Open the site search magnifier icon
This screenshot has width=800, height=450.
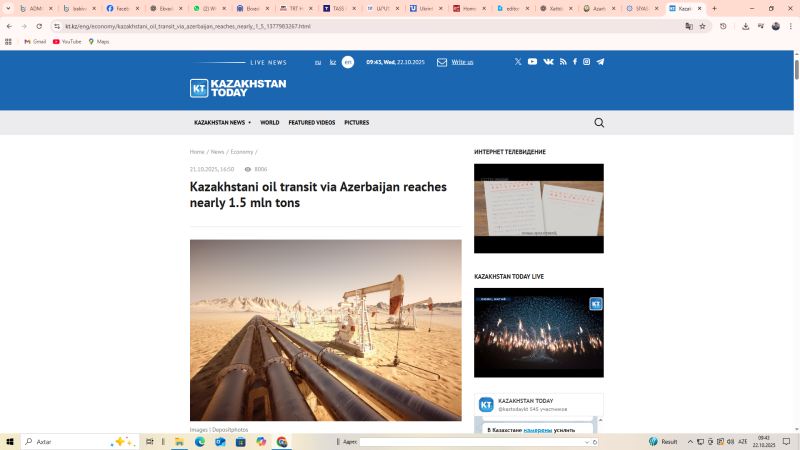(x=599, y=123)
